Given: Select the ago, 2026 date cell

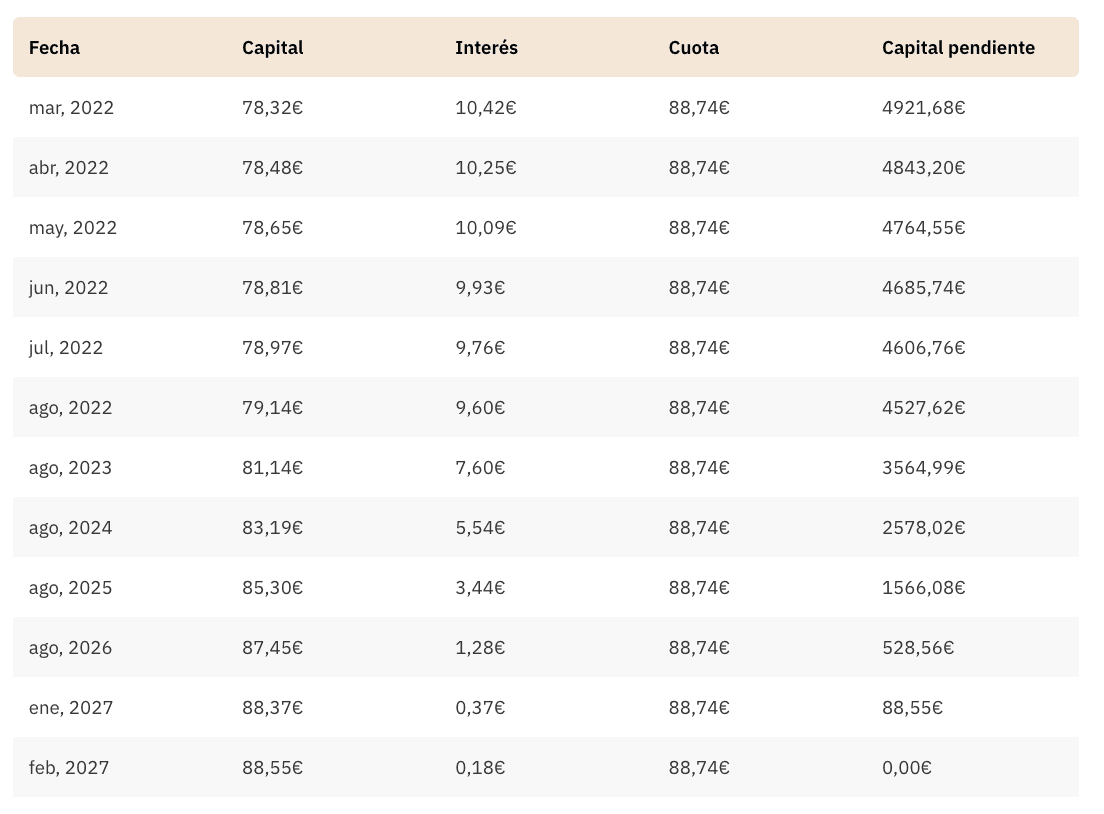Looking at the screenshot, I should [70, 648].
